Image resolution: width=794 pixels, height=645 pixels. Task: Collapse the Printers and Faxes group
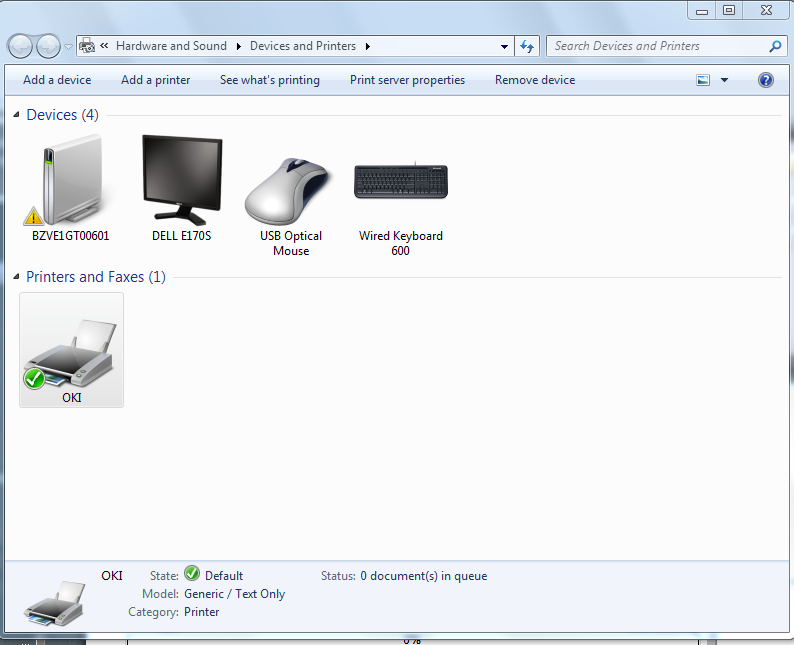(16, 277)
